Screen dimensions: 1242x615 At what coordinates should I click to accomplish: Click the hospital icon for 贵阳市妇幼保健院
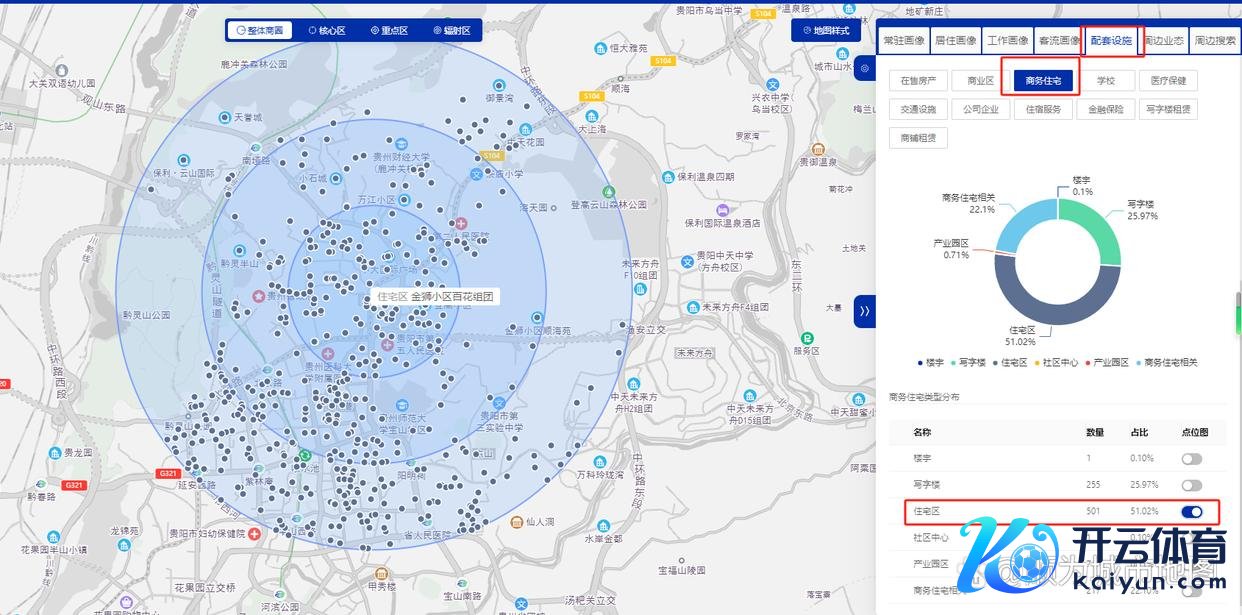pyautogui.click(x=255, y=534)
